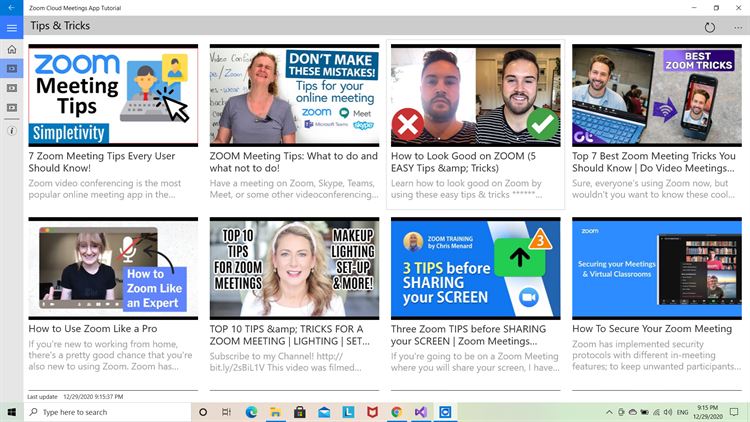Open the volume speaker tray icon
Screen dimensions: 750x422
(668, 412)
